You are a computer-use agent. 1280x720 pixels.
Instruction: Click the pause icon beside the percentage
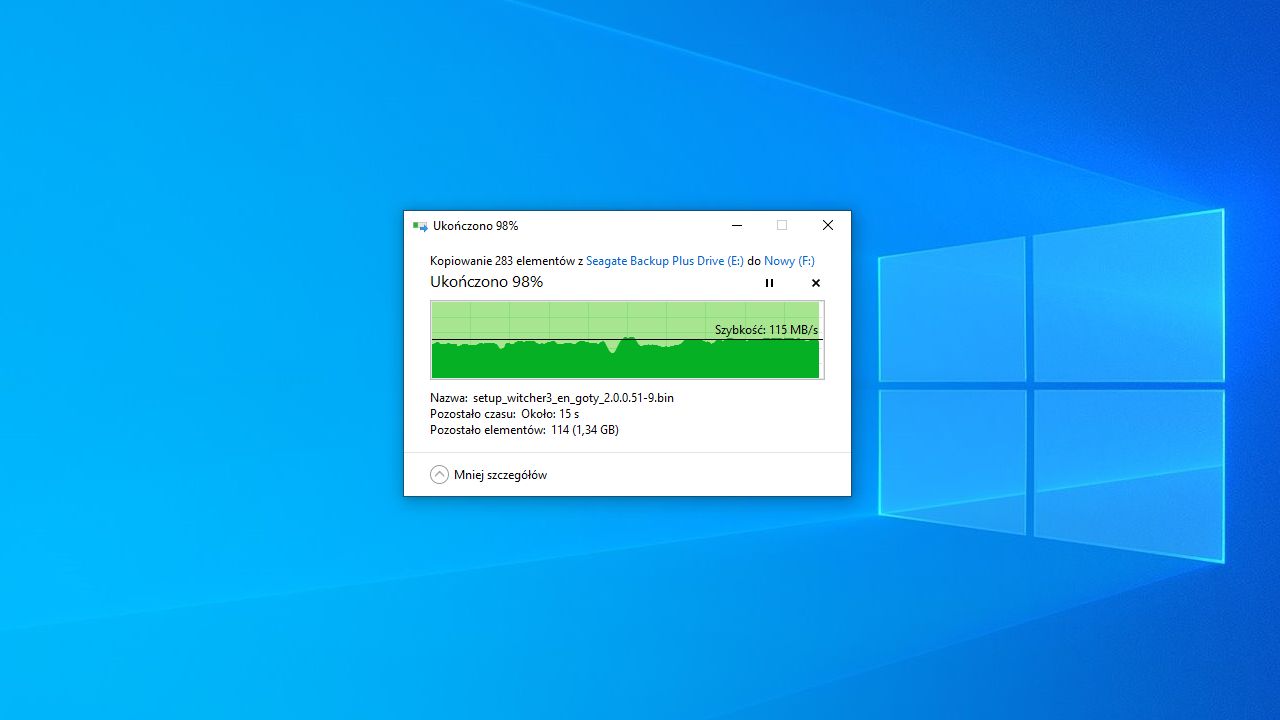(x=769, y=283)
